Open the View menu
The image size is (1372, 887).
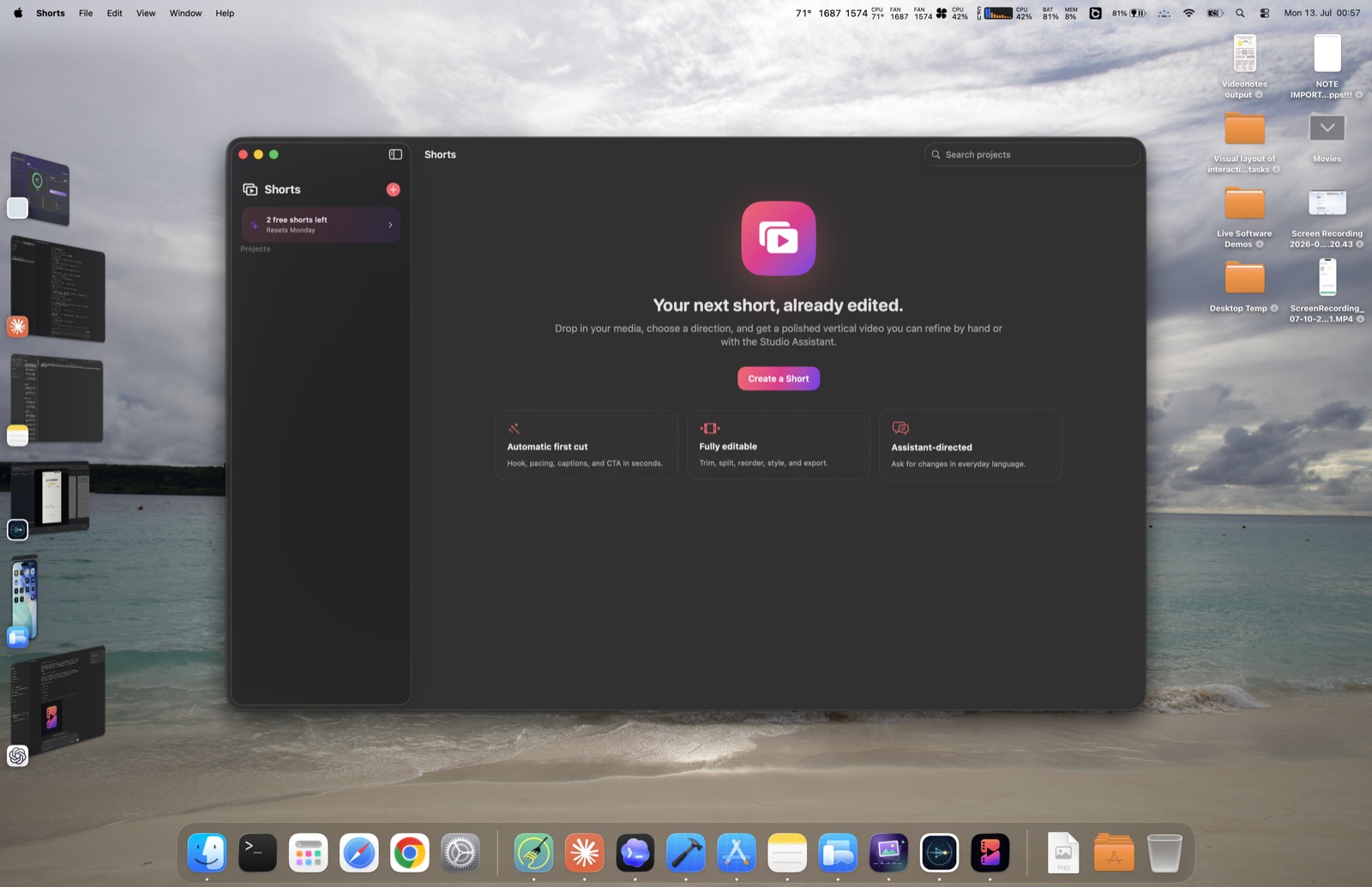click(146, 13)
